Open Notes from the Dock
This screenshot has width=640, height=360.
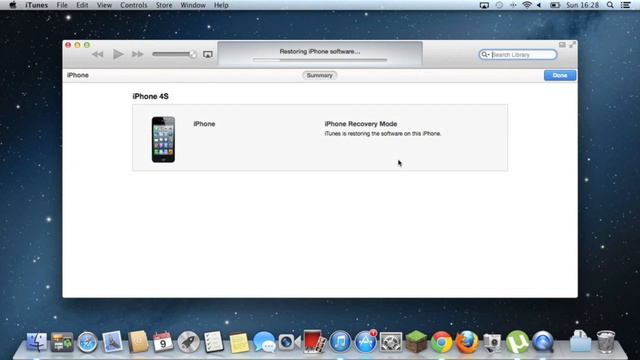tap(239, 342)
